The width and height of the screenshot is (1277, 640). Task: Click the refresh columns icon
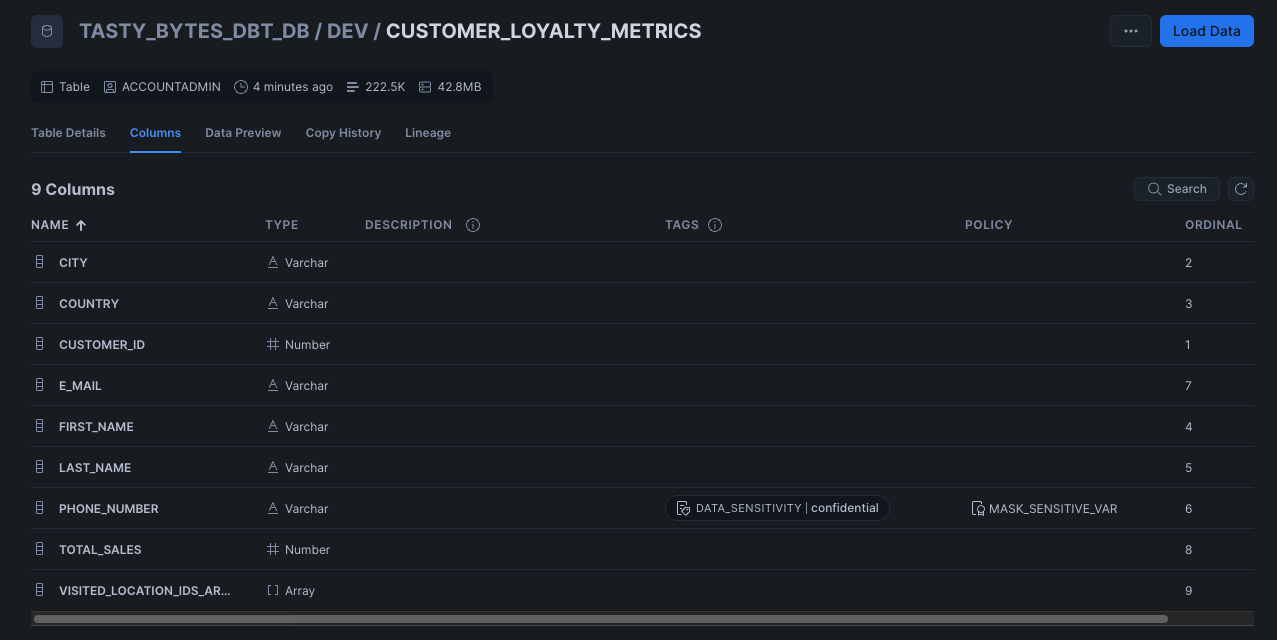click(x=1240, y=189)
